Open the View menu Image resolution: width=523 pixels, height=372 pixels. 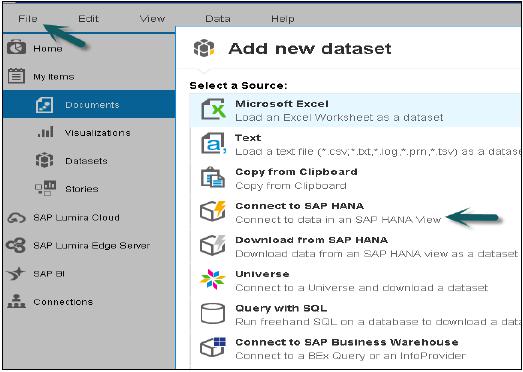coord(152,19)
